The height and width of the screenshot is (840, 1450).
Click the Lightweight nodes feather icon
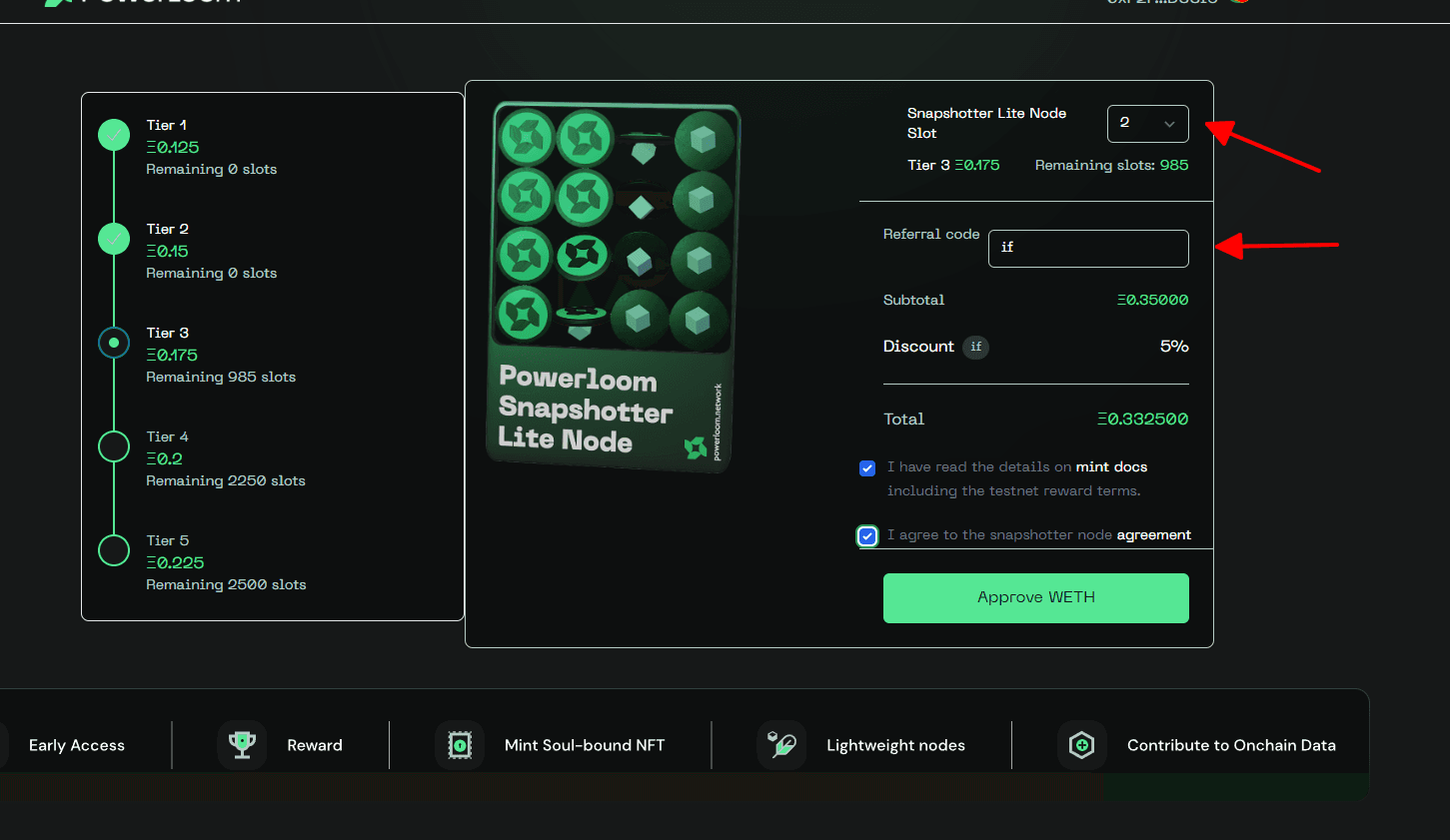[781, 745]
